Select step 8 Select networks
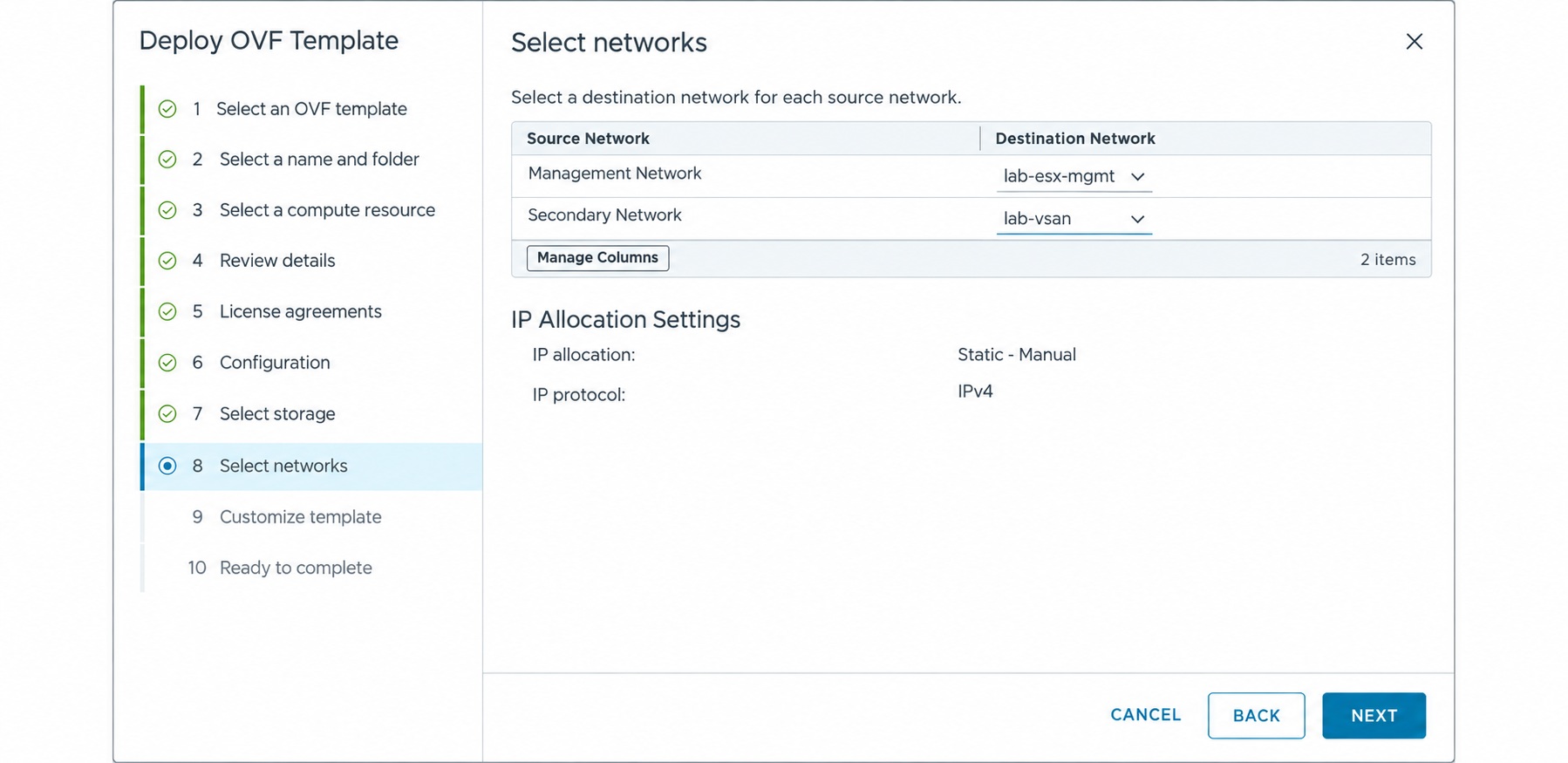 coord(311,466)
